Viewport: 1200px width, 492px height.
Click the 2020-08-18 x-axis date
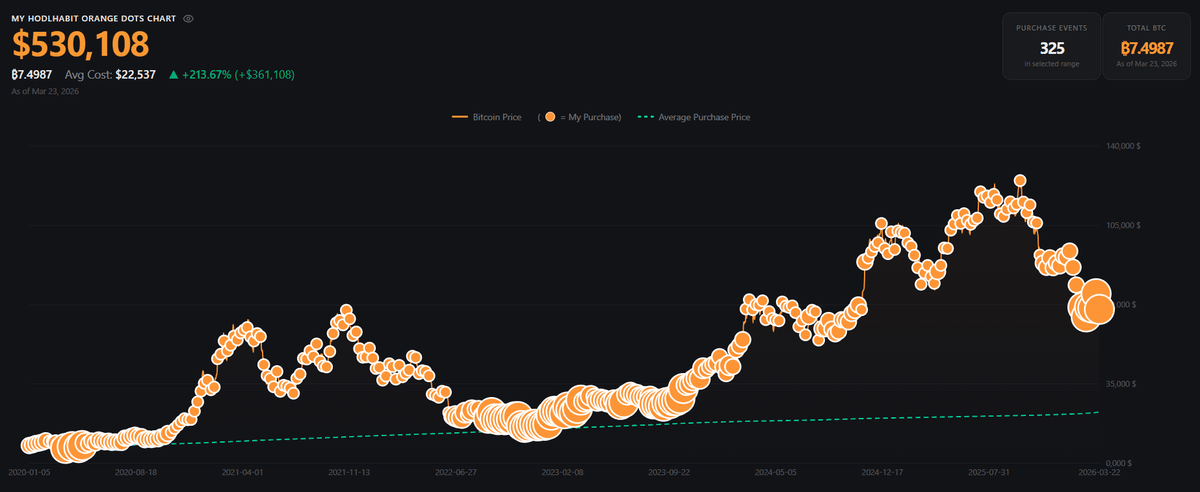point(136,470)
